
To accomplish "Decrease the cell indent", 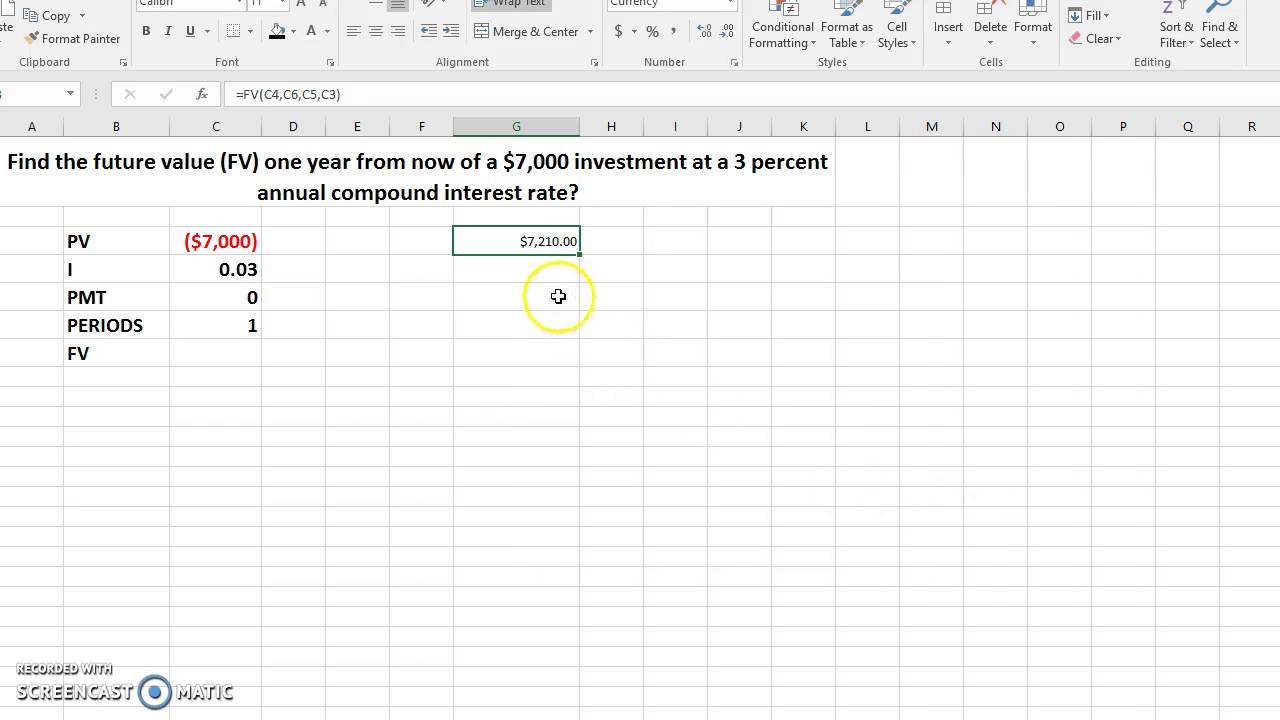I will coord(427,31).
